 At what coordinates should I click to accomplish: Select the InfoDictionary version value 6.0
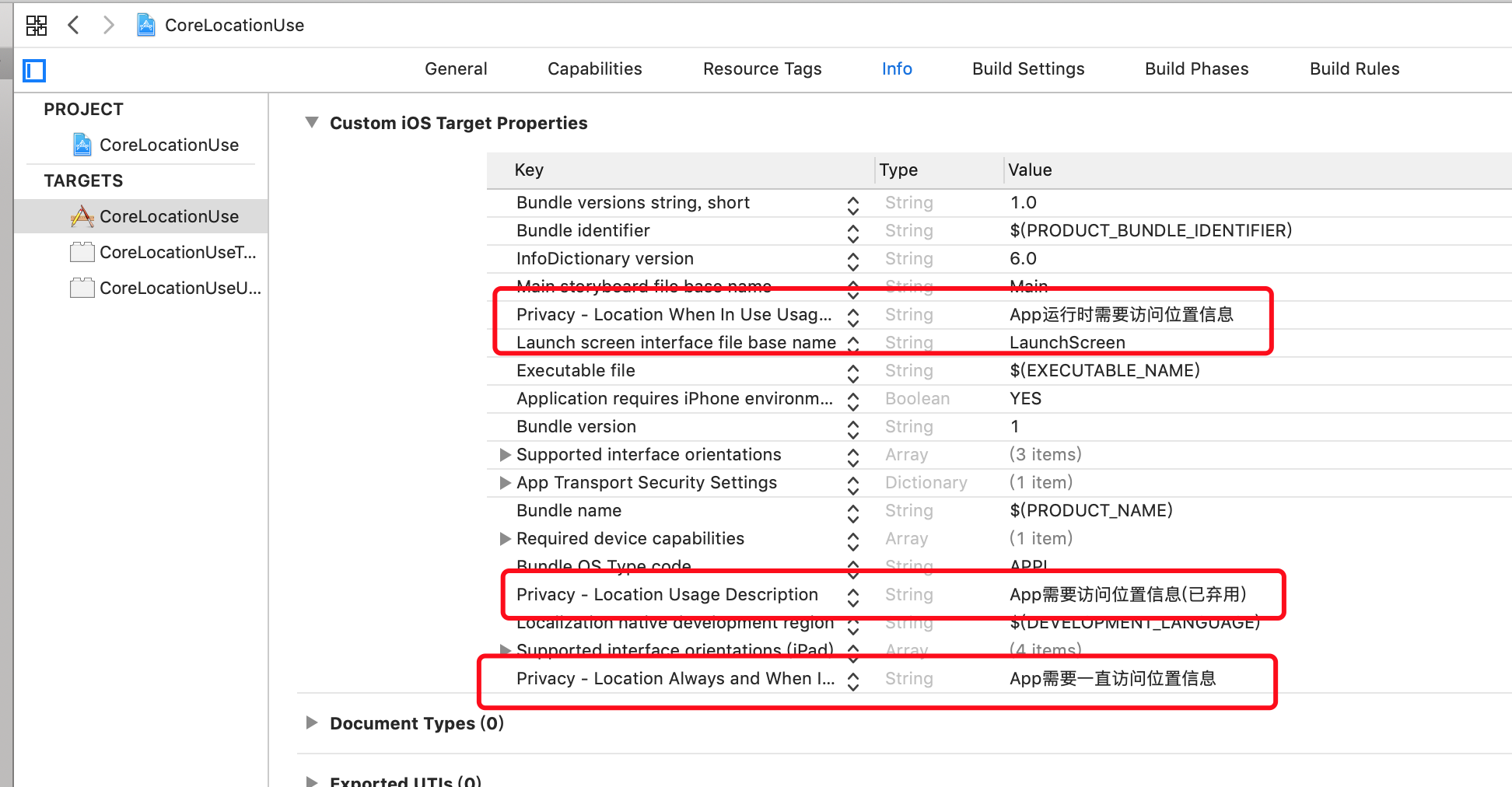(x=1023, y=258)
